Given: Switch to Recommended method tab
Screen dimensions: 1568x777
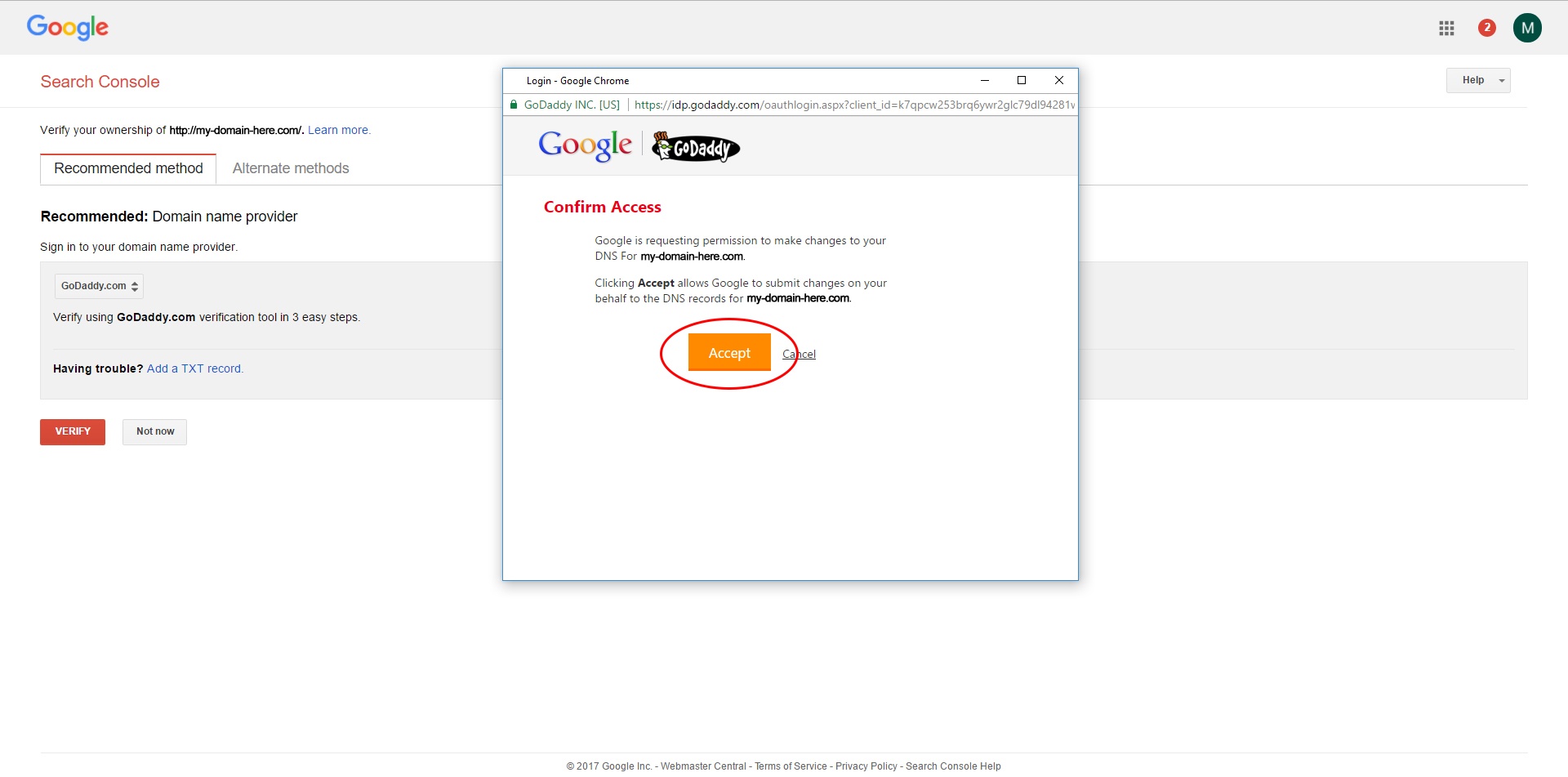Looking at the screenshot, I should 128,168.
